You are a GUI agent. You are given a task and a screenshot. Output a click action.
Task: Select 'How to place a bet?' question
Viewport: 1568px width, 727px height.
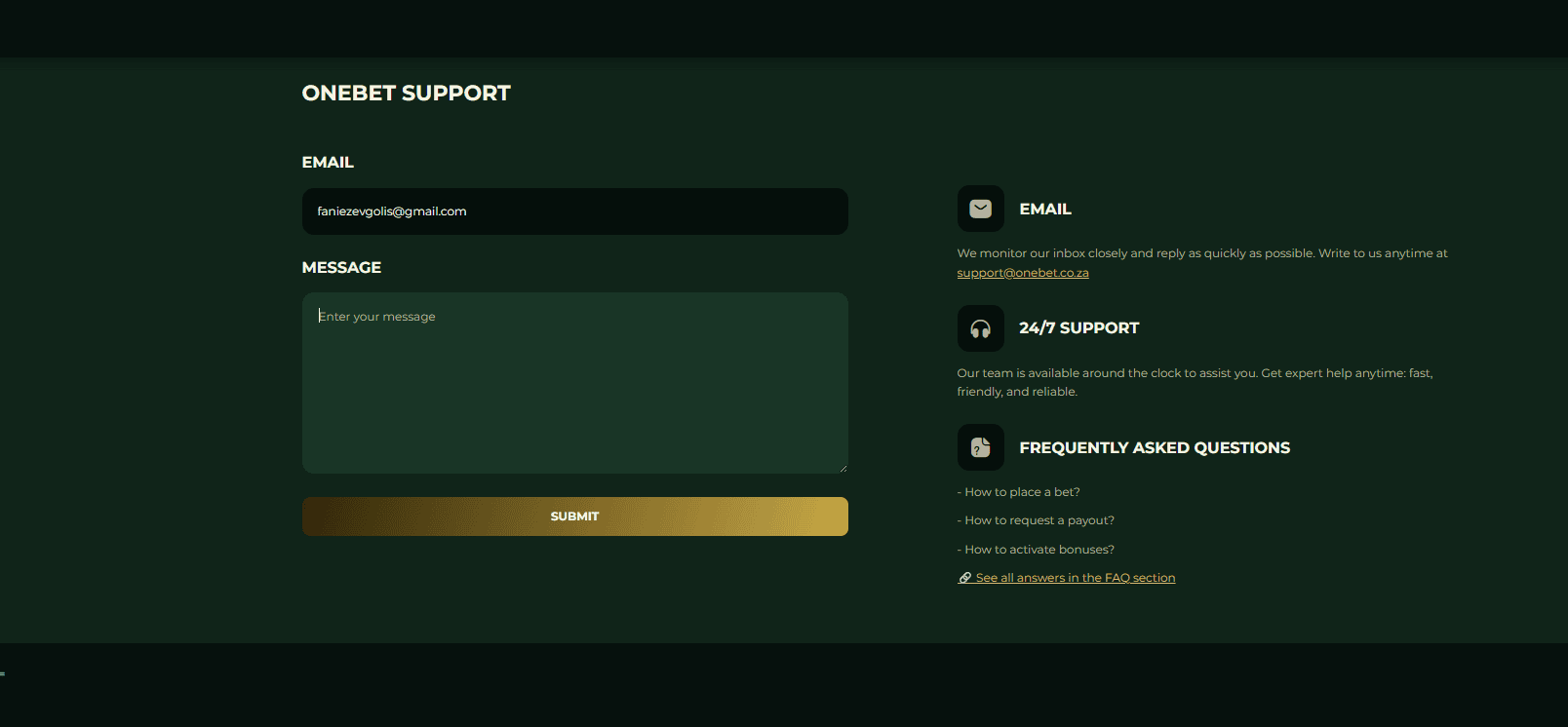[1019, 492]
